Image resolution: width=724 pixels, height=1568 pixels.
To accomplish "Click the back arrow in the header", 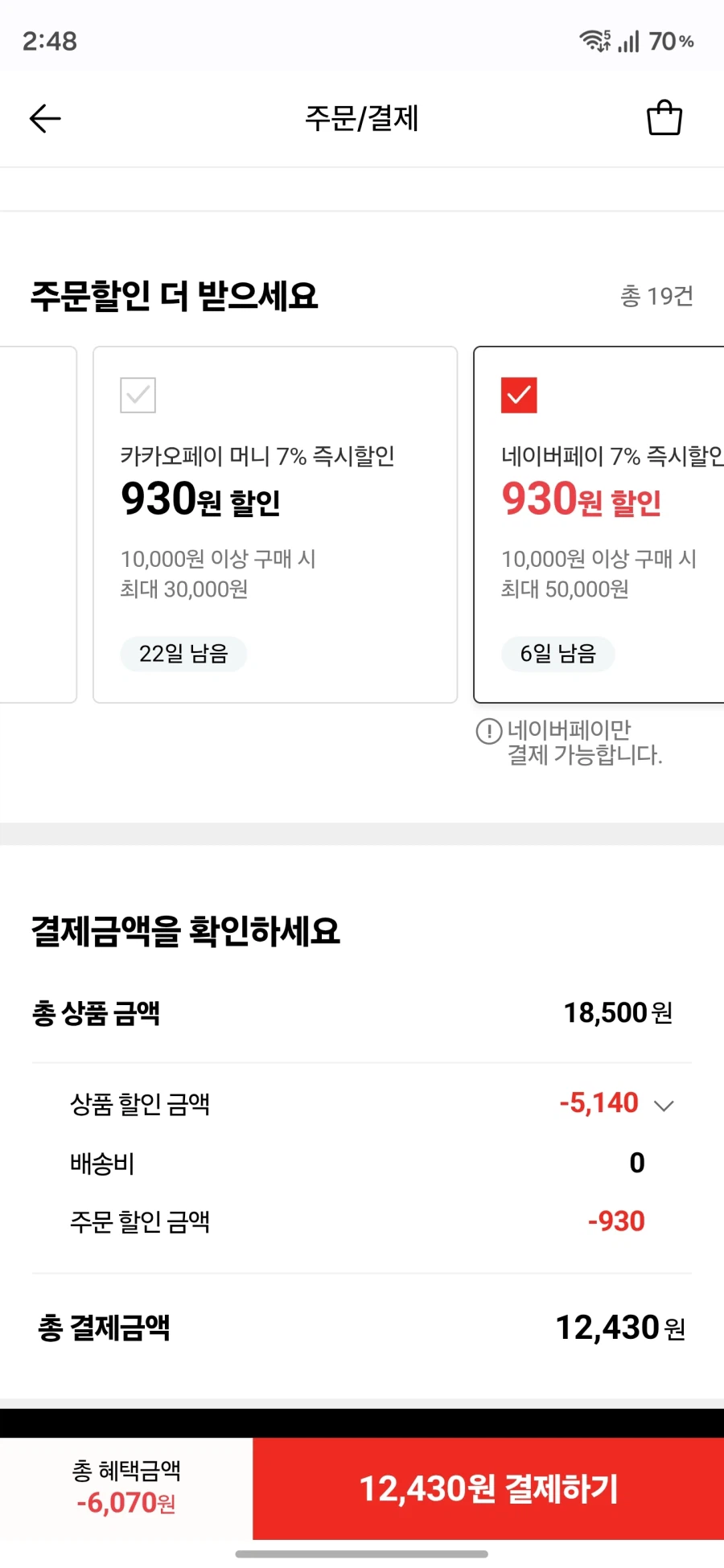I will (45, 117).
